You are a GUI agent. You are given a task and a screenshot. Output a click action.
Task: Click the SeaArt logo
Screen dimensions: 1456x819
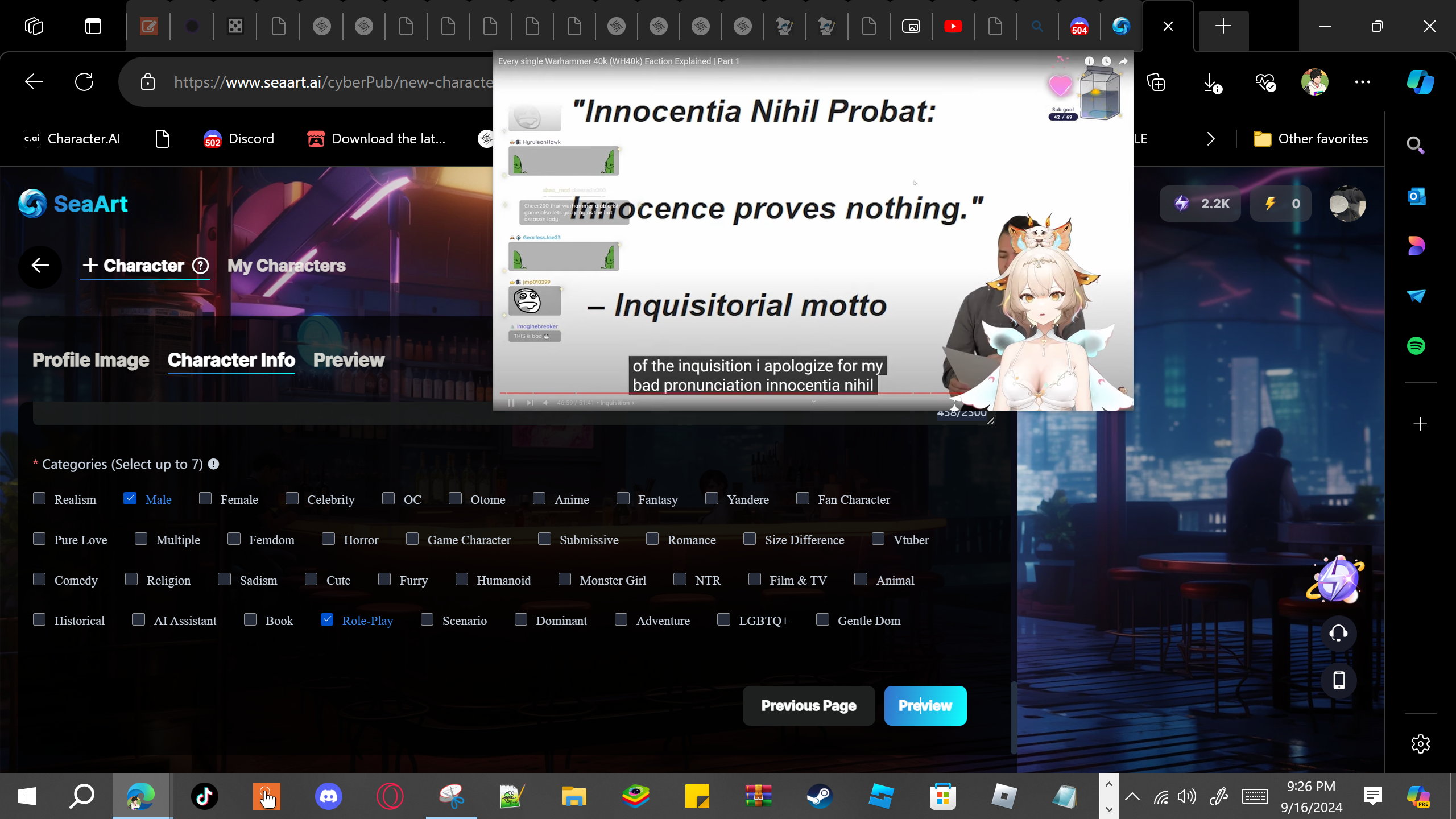pos(73,204)
